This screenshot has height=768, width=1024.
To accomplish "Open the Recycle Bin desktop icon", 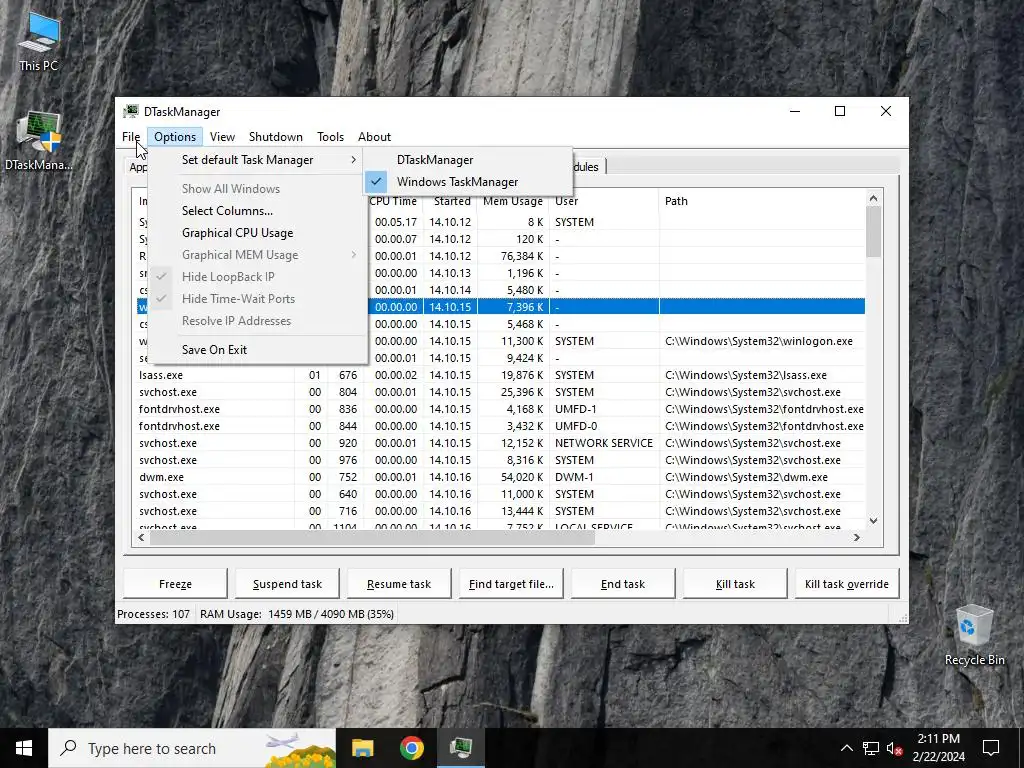I will (x=974, y=635).
